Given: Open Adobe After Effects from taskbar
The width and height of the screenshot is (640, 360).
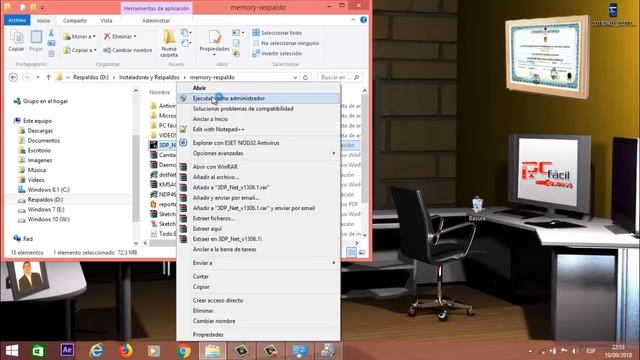Looking at the screenshot, I should tap(67, 350).
